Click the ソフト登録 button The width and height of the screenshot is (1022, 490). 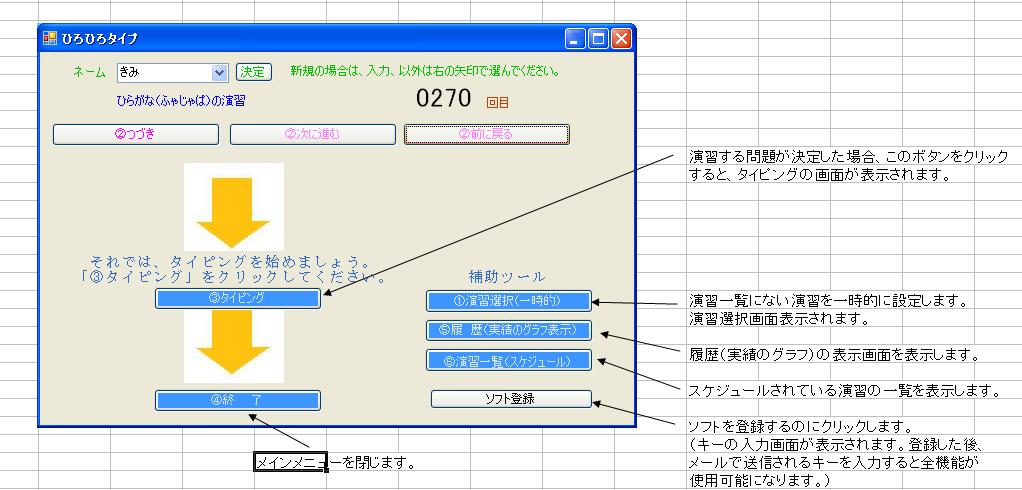(511, 398)
